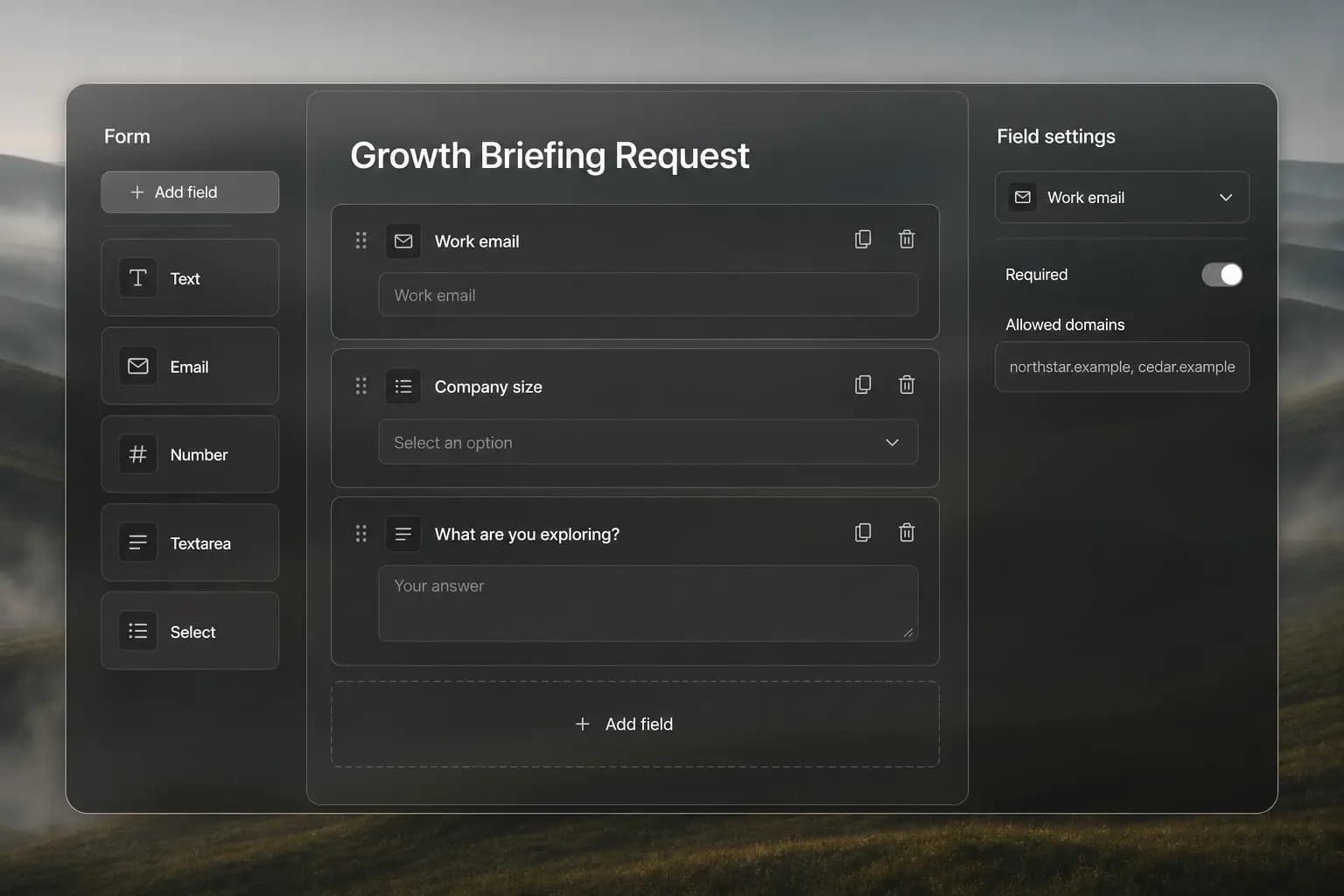
Task: Focus the Your answer textarea
Action: 648,603
